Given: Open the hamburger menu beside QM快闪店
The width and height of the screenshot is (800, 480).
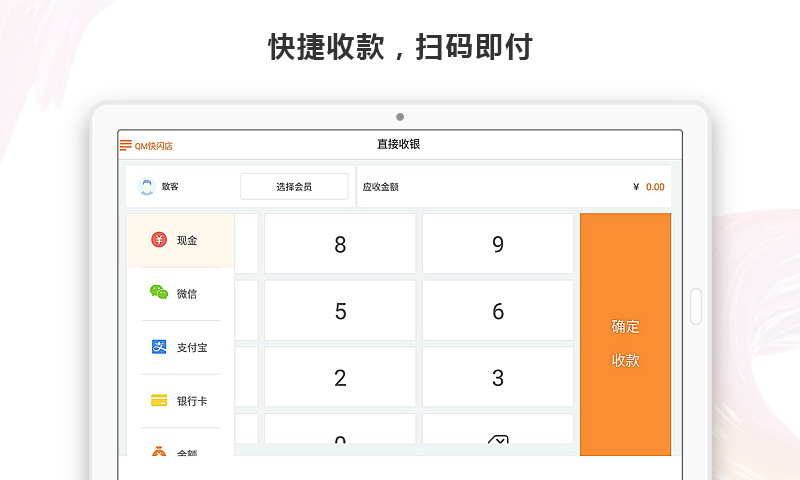Looking at the screenshot, I should 125,145.
